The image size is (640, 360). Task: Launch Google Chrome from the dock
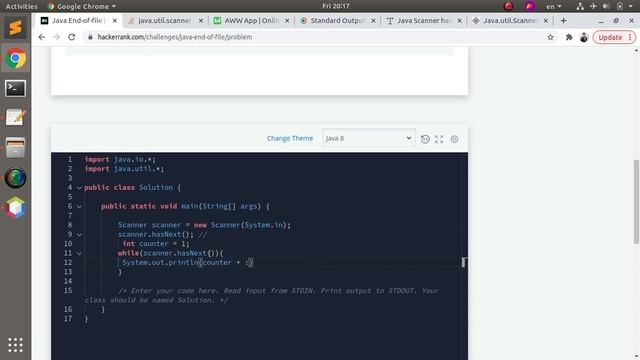pos(15,59)
